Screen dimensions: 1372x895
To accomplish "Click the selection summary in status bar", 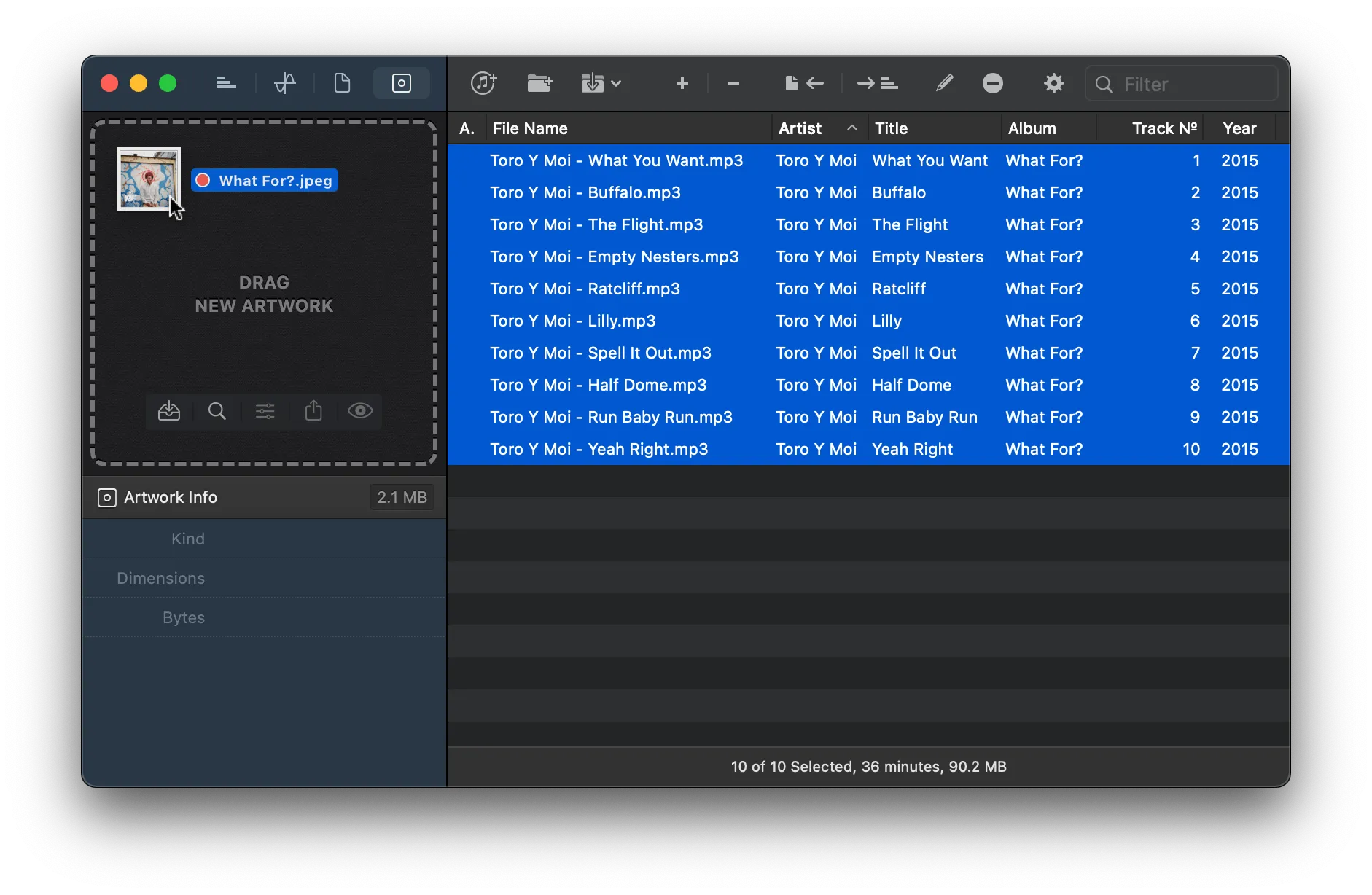I will [868, 767].
